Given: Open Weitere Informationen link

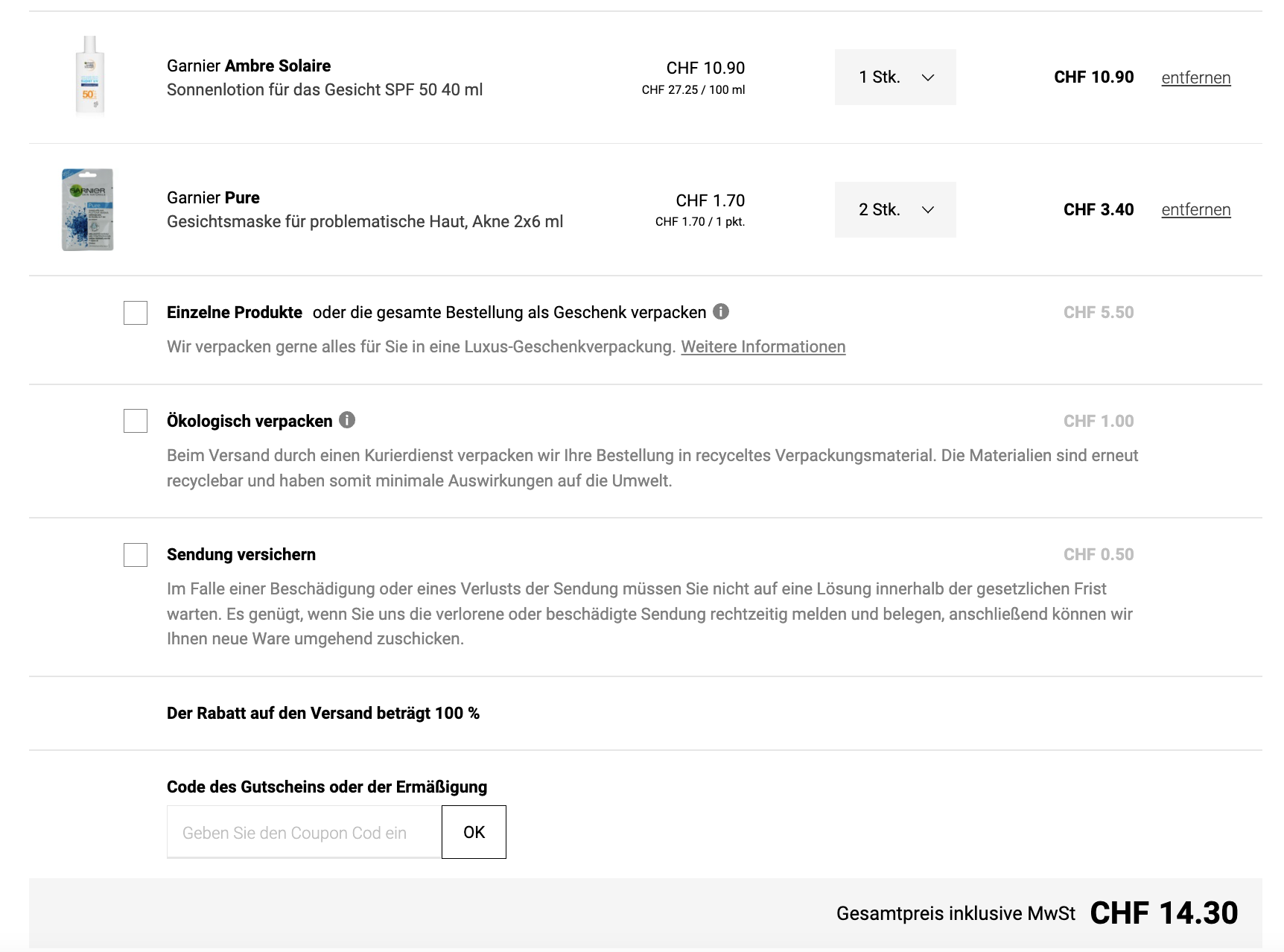Looking at the screenshot, I should coord(763,347).
